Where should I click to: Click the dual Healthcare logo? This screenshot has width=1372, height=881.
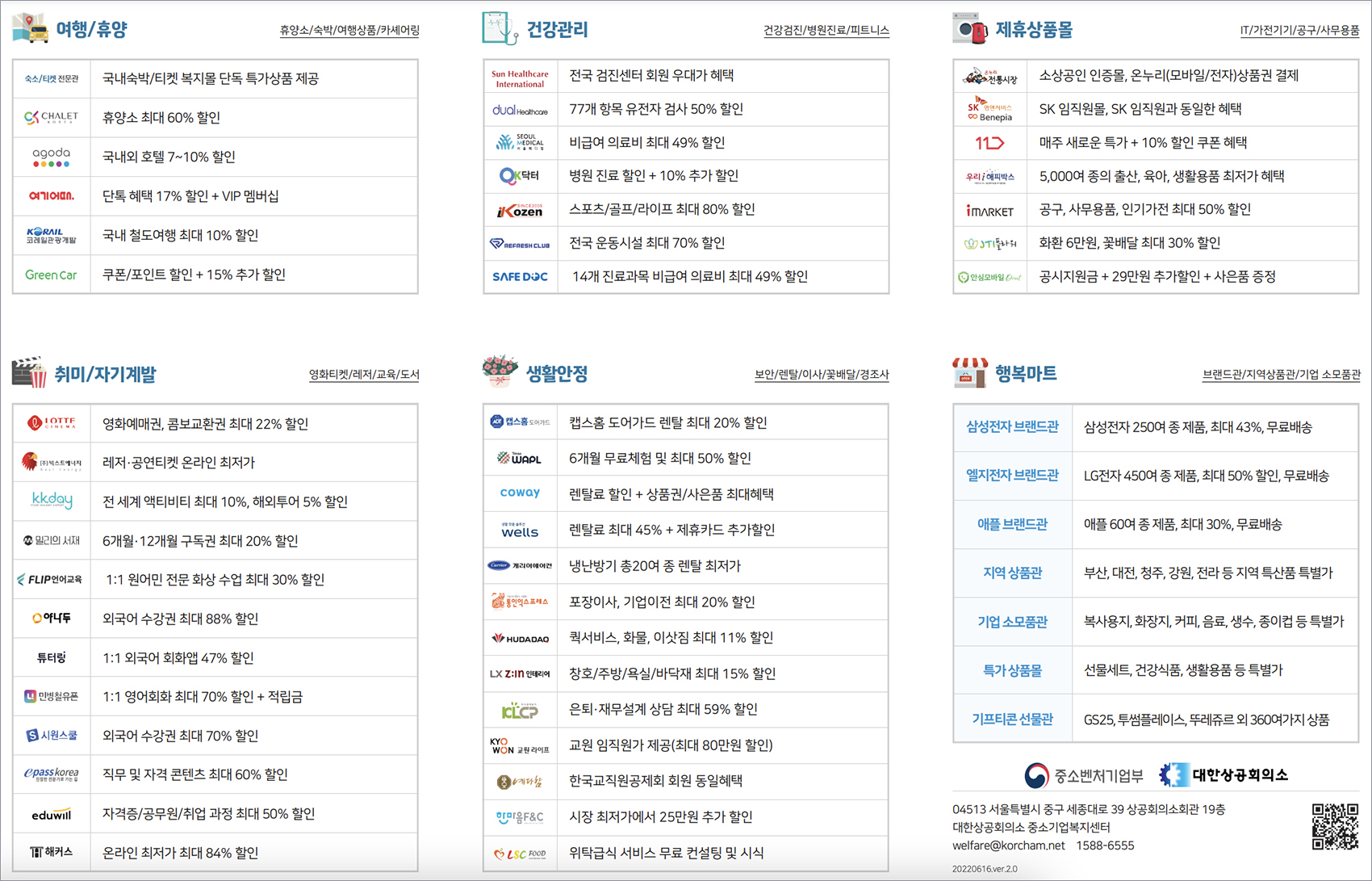[x=520, y=110]
